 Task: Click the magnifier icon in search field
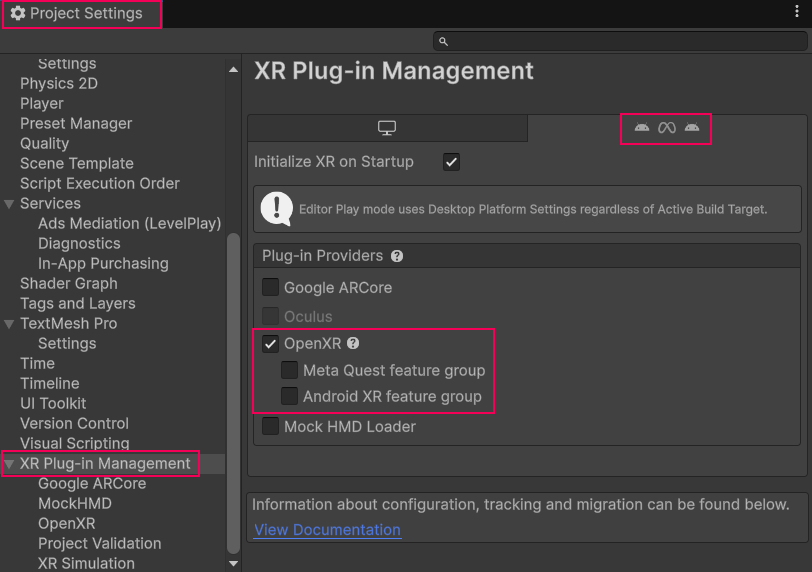[x=444, y=41]
